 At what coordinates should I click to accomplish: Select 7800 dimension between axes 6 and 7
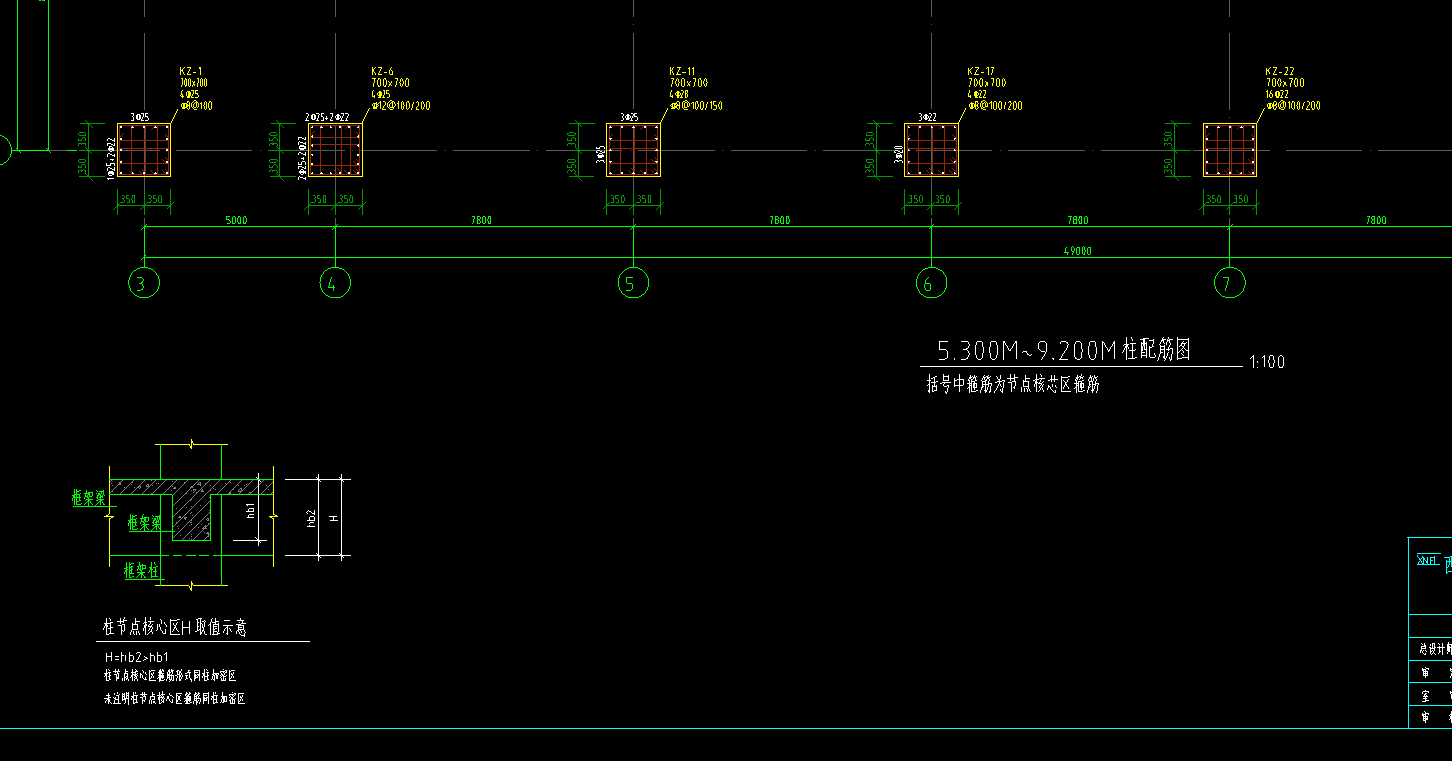coord(1078,220)
